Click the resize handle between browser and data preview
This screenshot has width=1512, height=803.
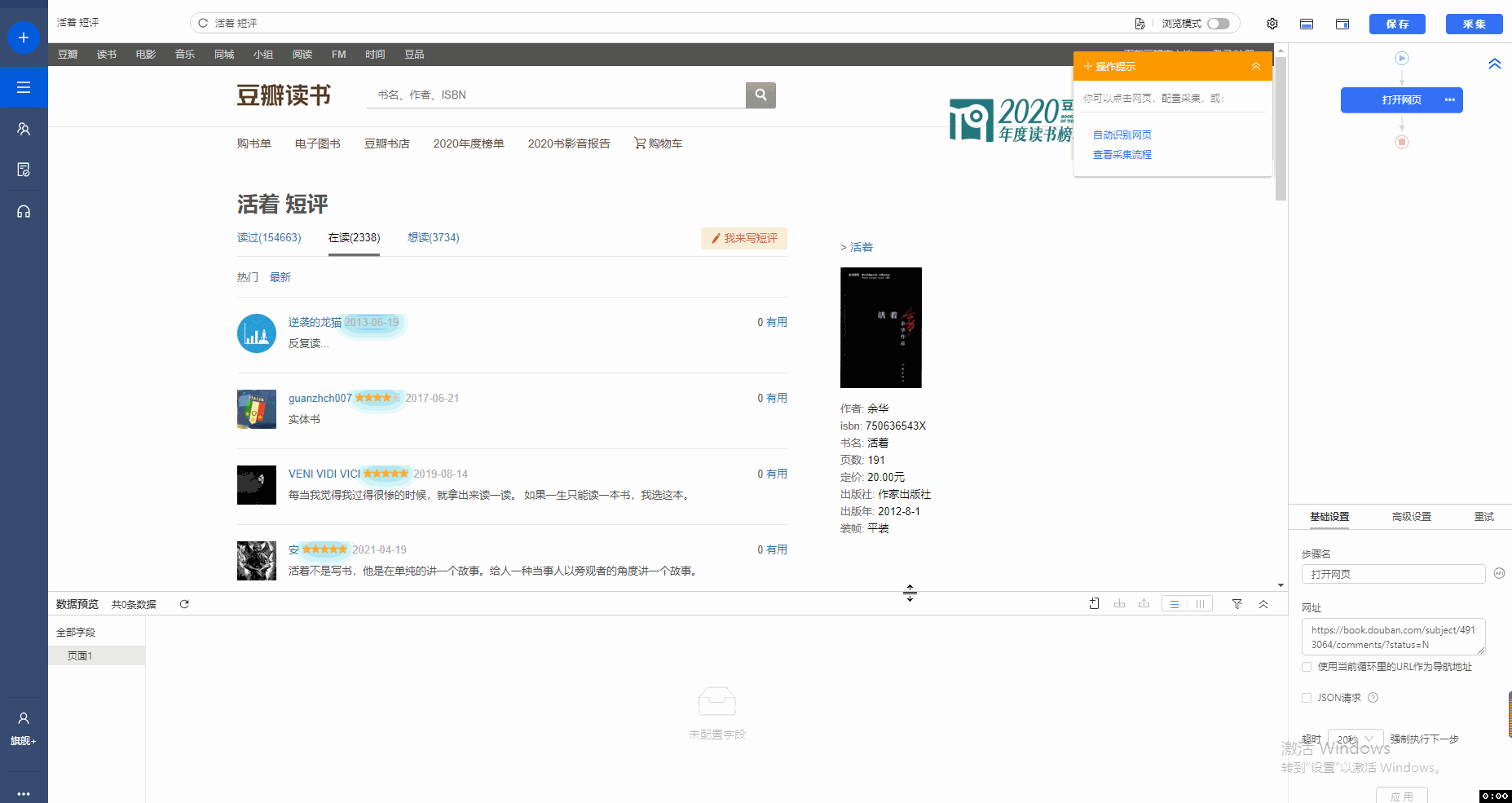(910, 593)
